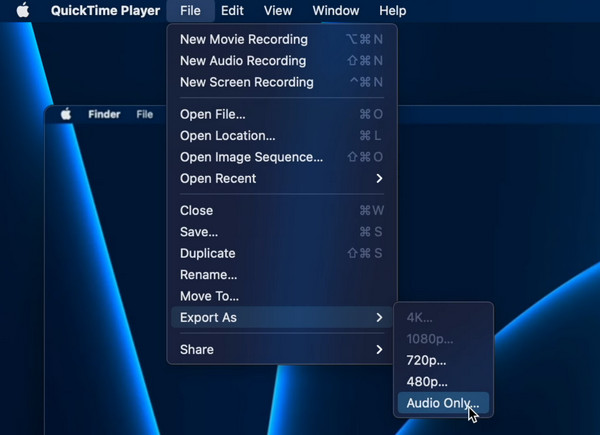Viewport: 600px width, 435px height.
Task: Open the QuickTime Player app menu
Action: point(105,10)
